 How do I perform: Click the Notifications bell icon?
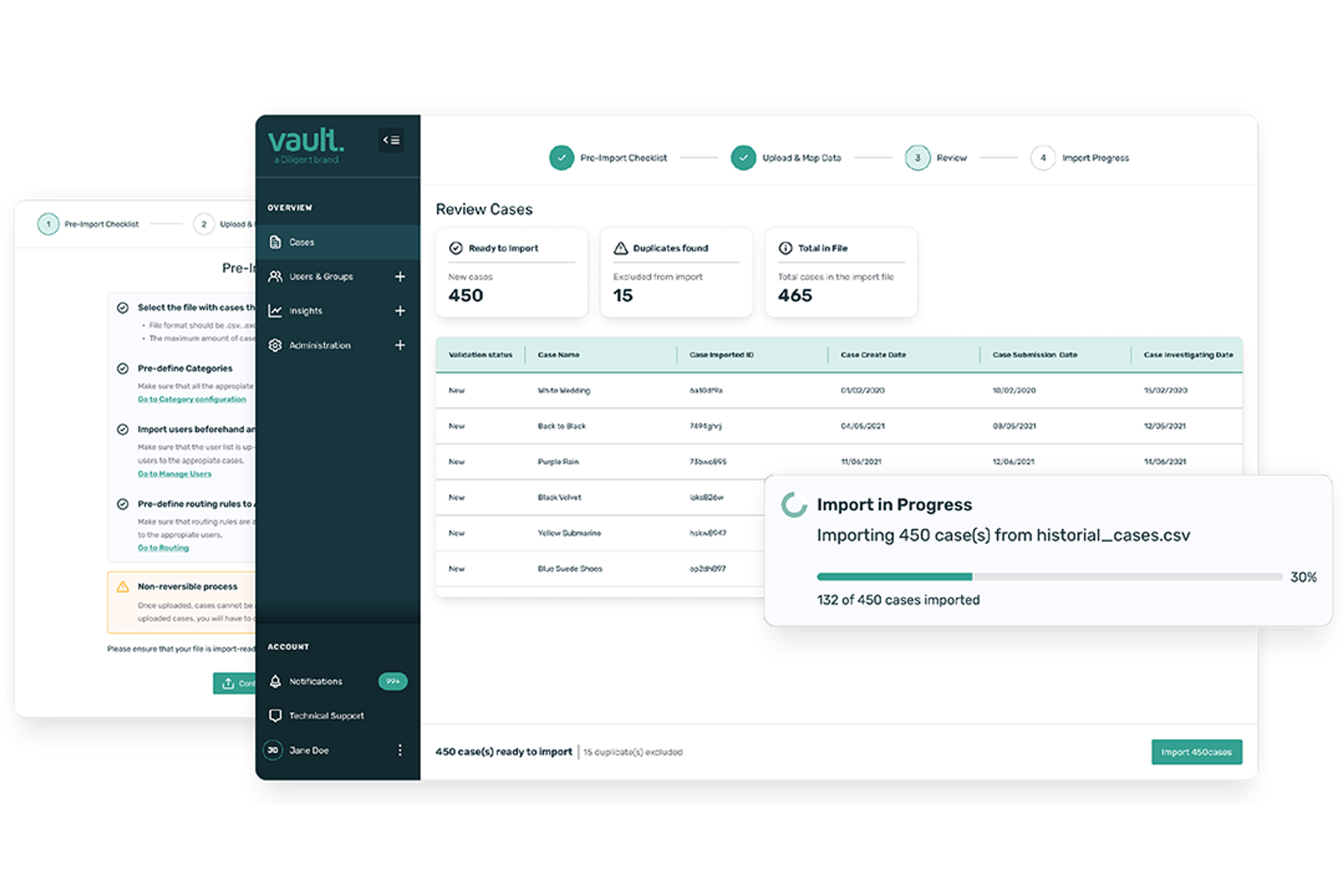pyautogui.click(x=275, y=681)
